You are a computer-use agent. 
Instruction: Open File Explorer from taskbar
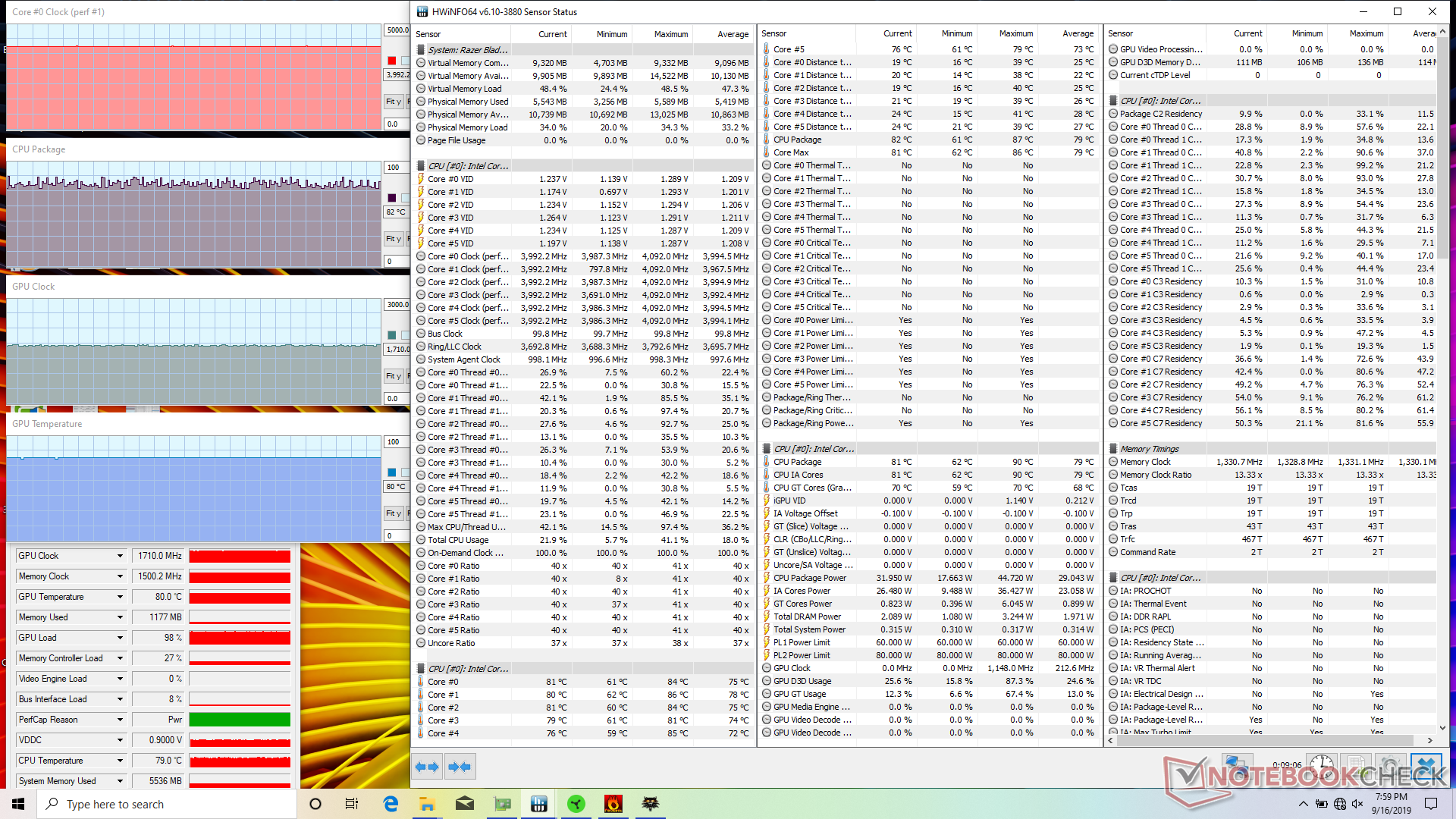click(427, 804)
